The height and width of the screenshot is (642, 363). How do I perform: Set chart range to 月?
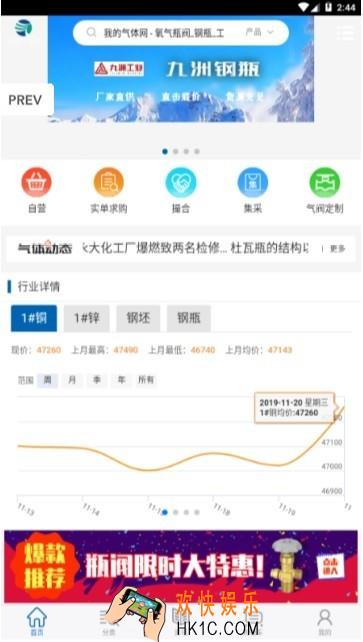click(x=72, y=380)
